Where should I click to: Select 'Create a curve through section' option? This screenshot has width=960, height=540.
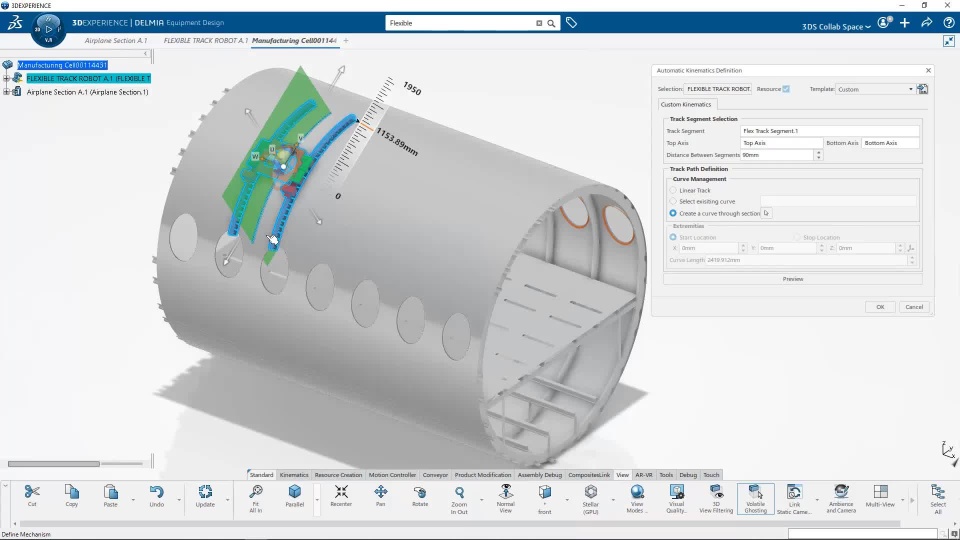673,213
